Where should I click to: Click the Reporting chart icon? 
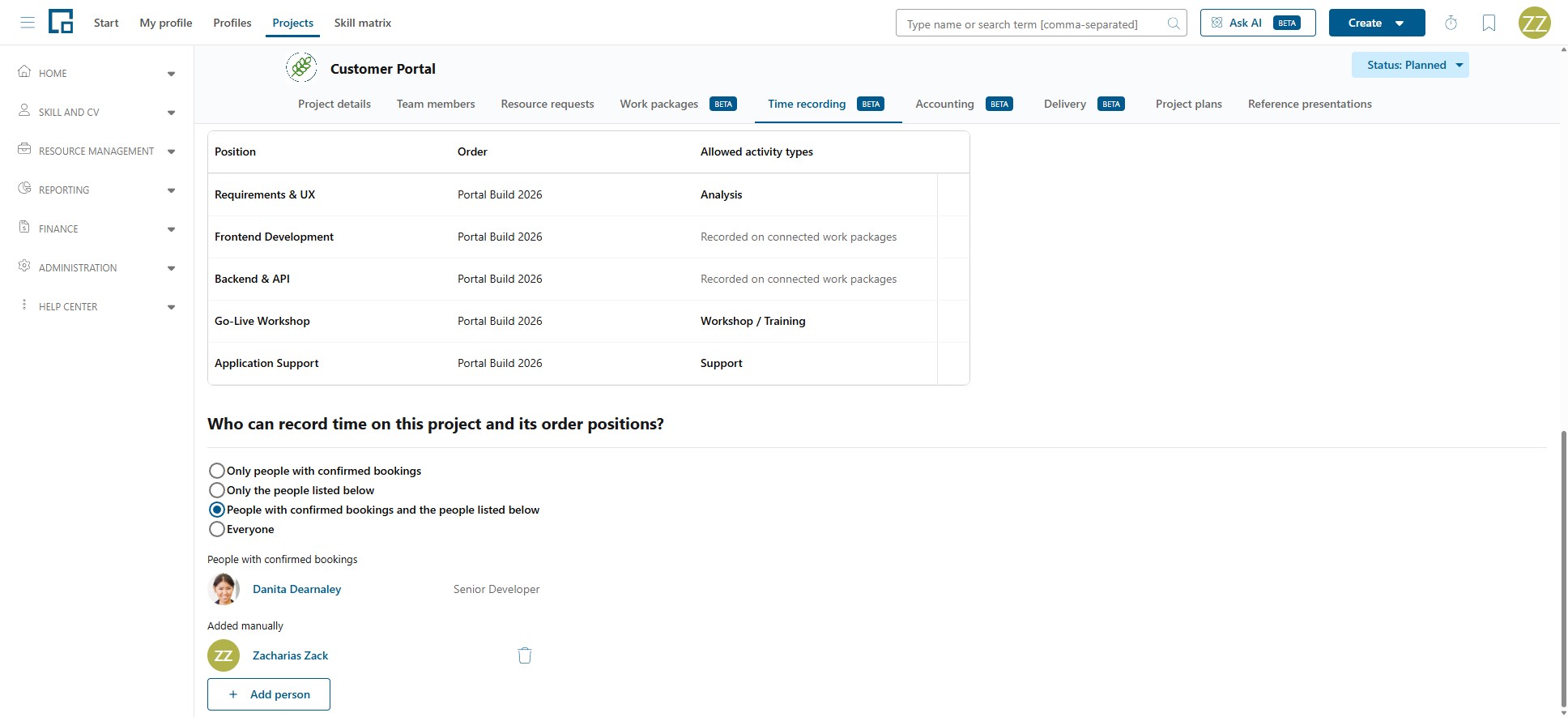[x=24, y=188]
